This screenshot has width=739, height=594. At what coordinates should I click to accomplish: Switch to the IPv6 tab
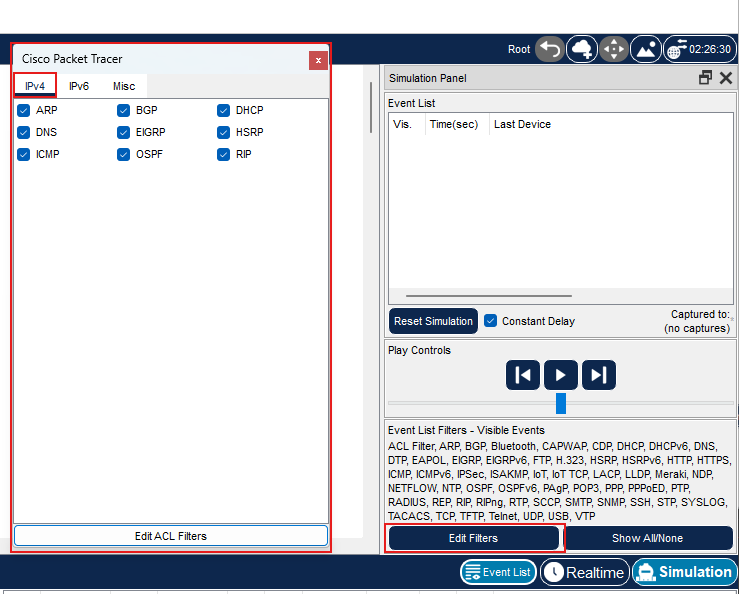coord(79,86)
